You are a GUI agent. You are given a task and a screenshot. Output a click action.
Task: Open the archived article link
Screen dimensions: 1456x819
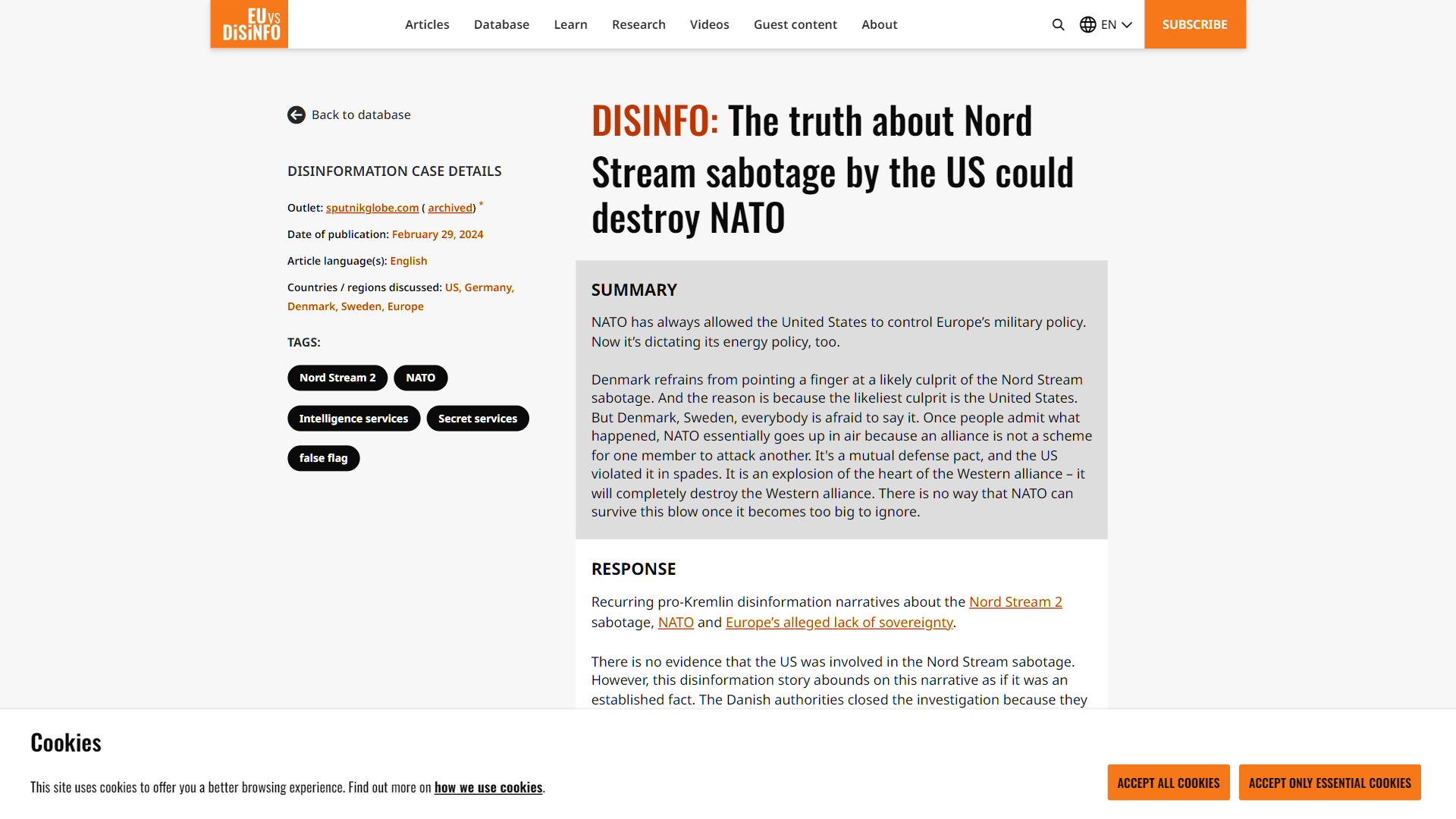(450, 207)
